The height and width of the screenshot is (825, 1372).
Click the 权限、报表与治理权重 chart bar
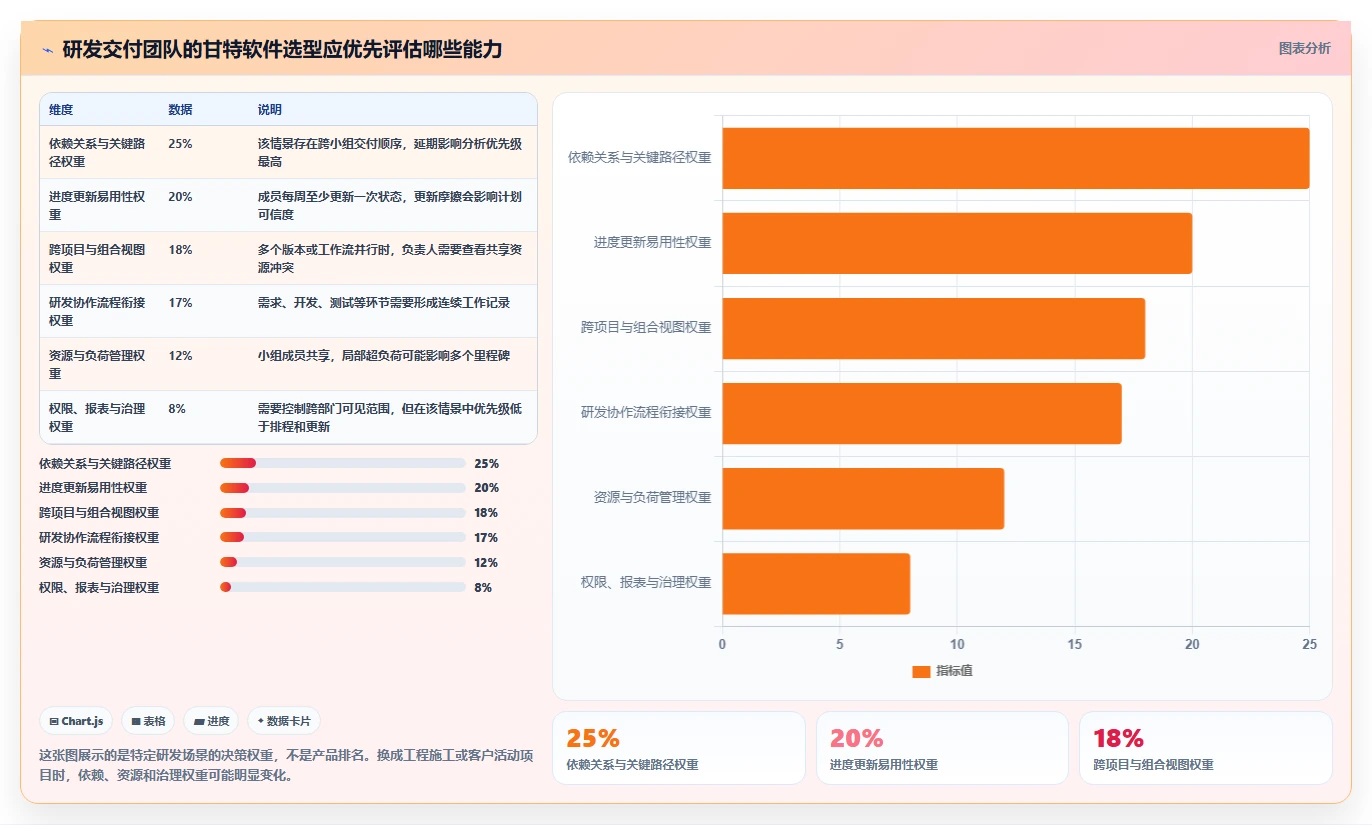coord(816,583)
